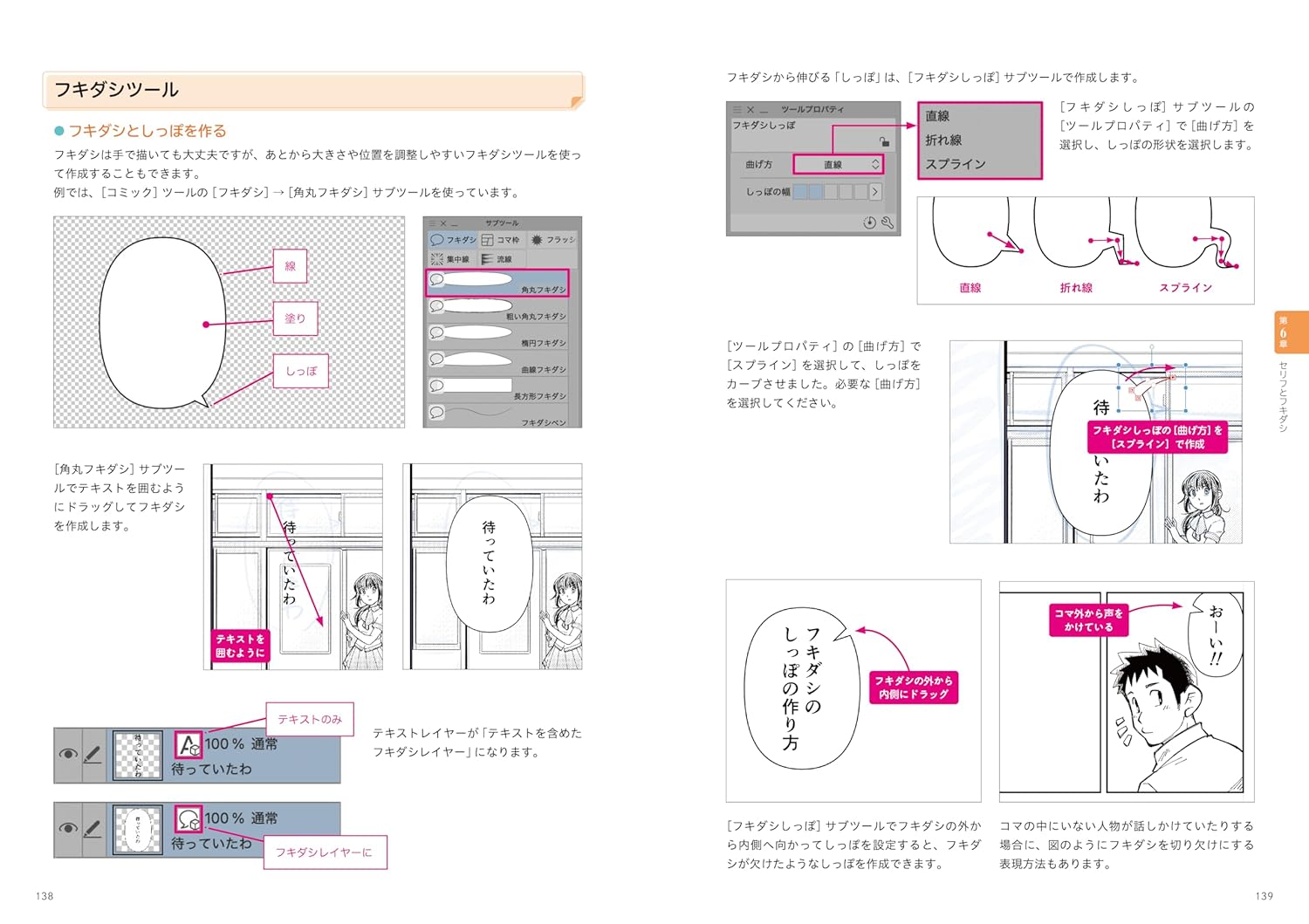Toggle visibility of the bottom balloon layer
The height and width of the screenshot is (924, 1309).
[x=68, y=829]
